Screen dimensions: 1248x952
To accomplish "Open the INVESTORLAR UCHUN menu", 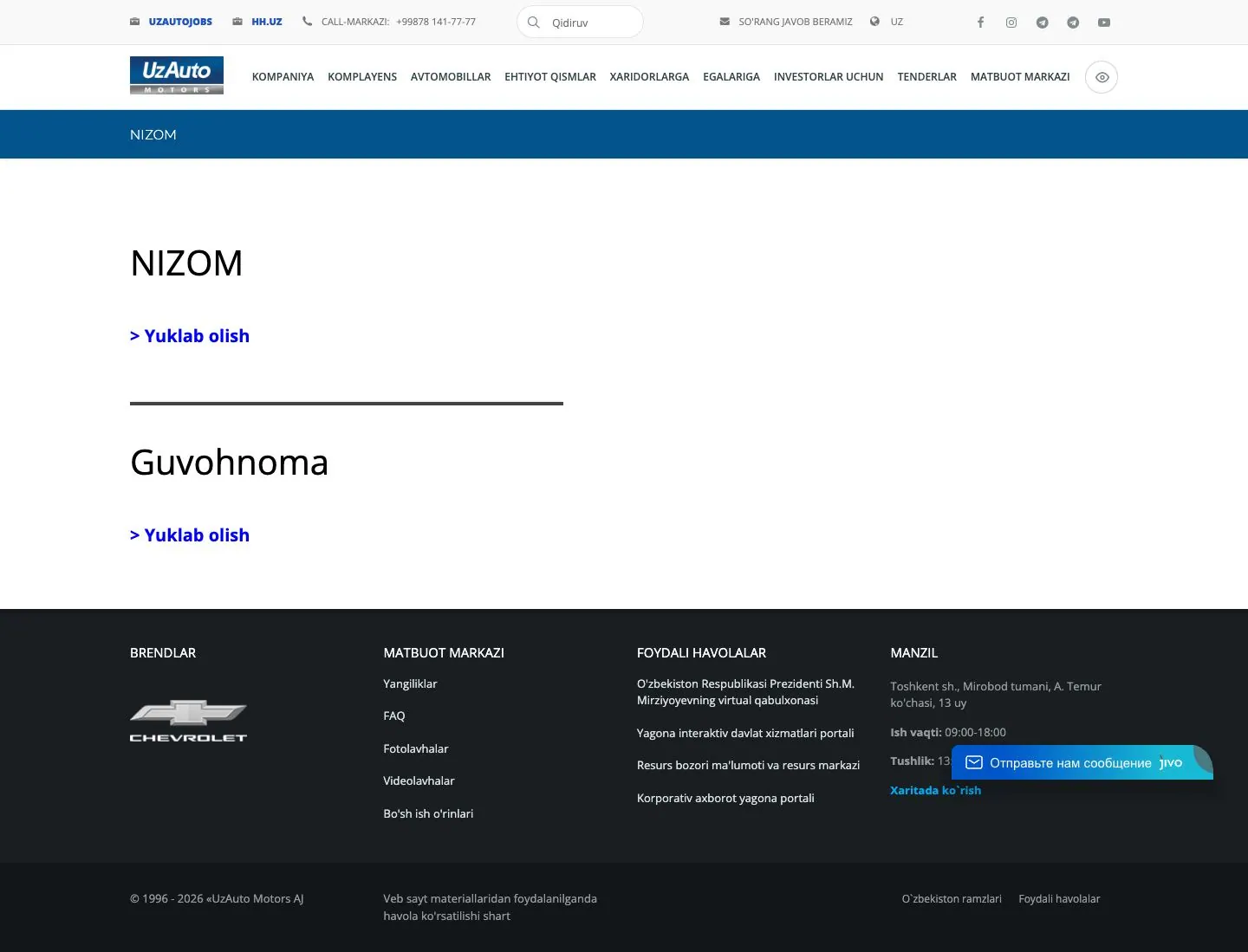I will pos(829,77).
